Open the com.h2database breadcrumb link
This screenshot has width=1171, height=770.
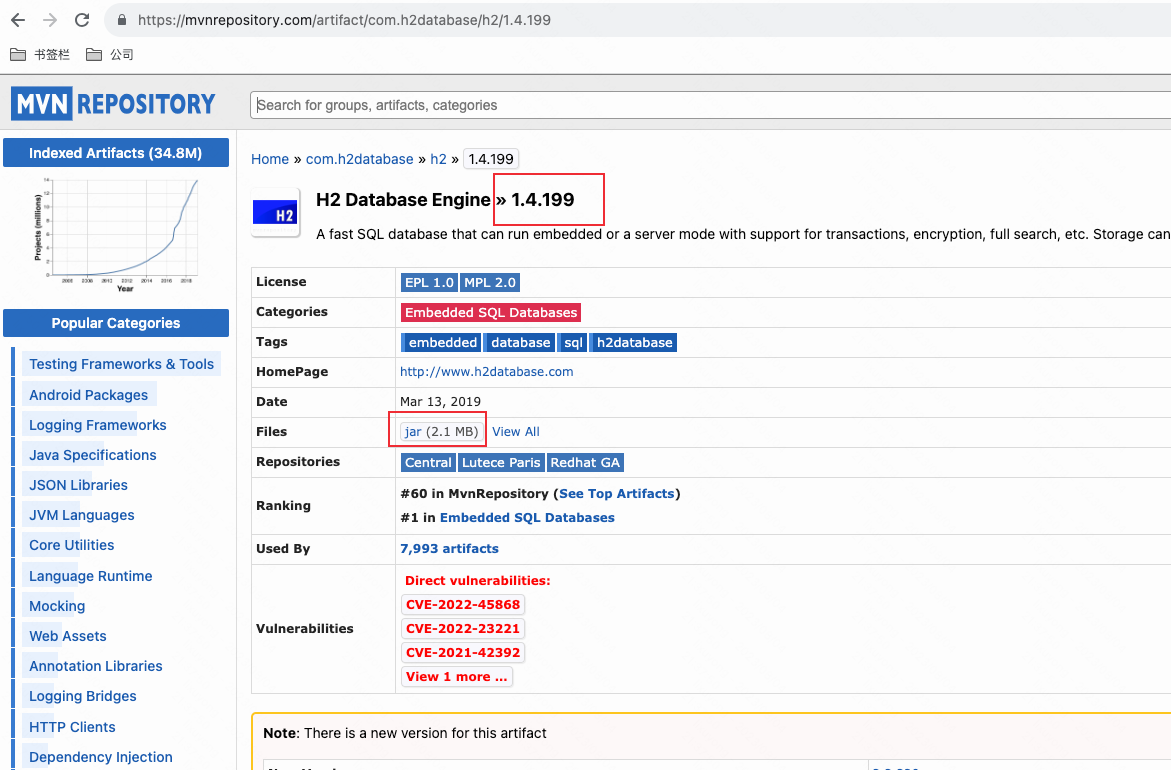click(359, 159)
